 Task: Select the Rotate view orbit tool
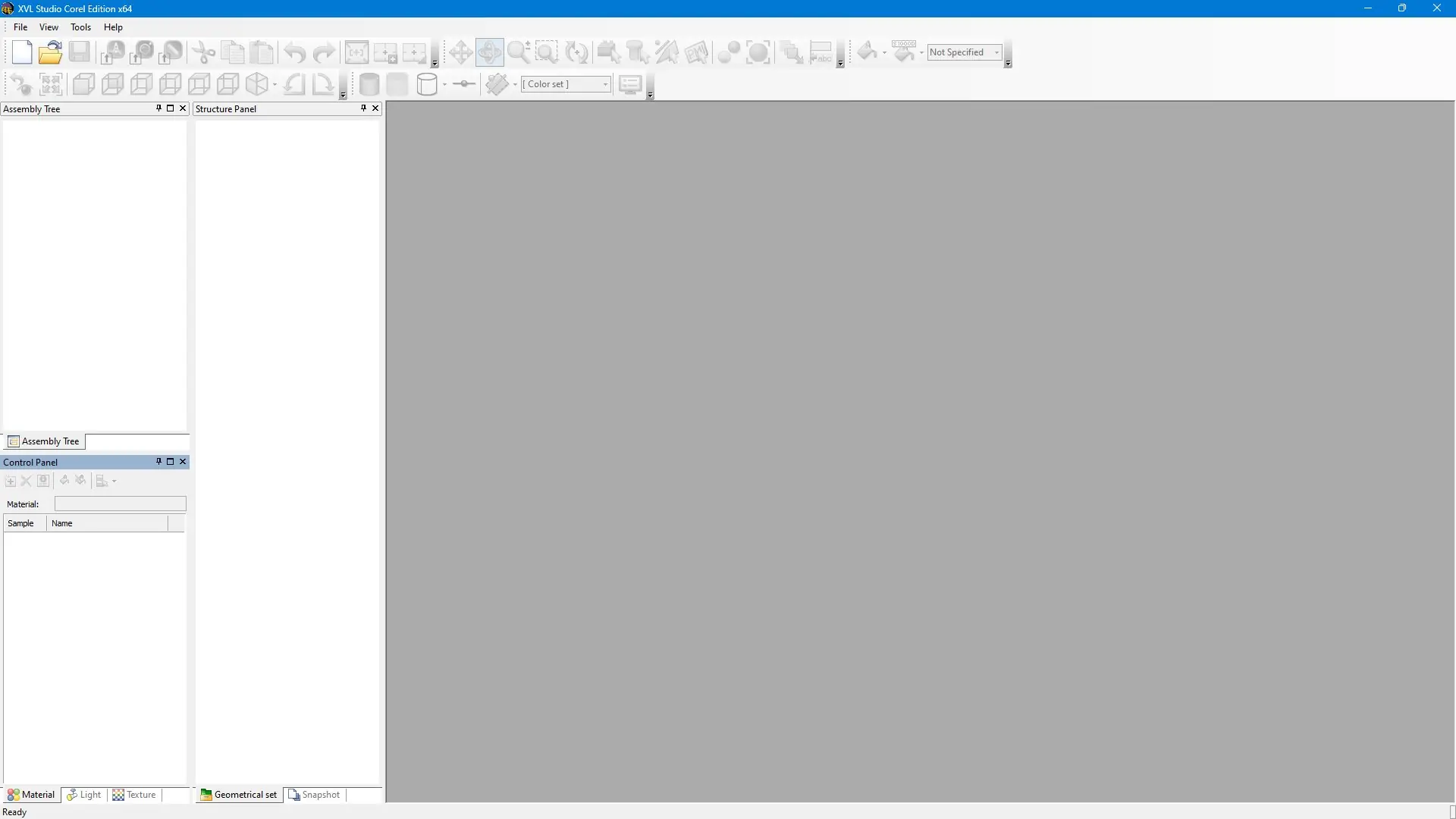[x=489, y=52]
